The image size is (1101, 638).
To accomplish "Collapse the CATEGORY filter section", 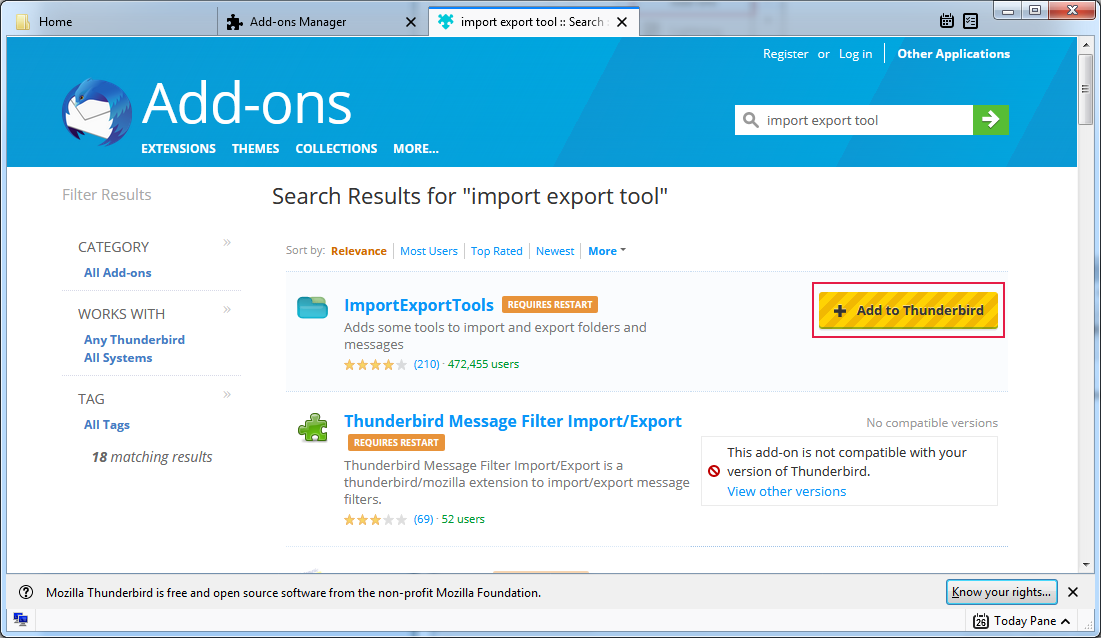I will click(x=227, y=243).
